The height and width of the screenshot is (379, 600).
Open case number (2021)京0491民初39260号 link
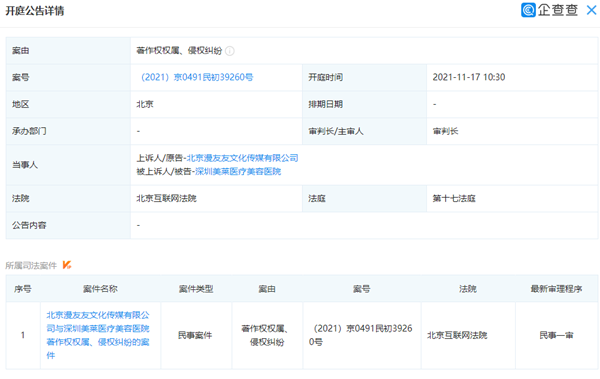(x=197, y=77)
